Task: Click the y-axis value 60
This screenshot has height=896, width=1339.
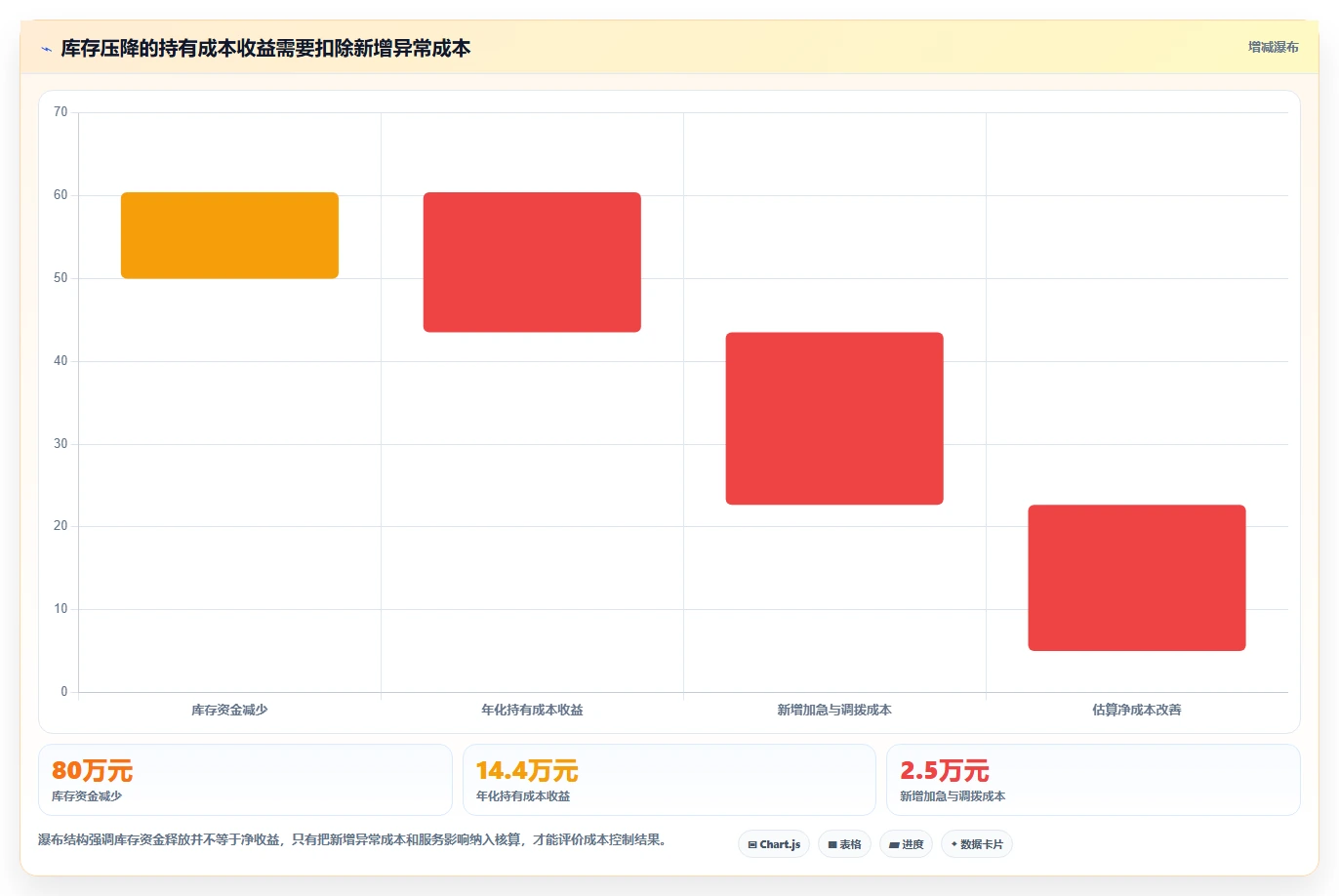Action: click(61, 195)
